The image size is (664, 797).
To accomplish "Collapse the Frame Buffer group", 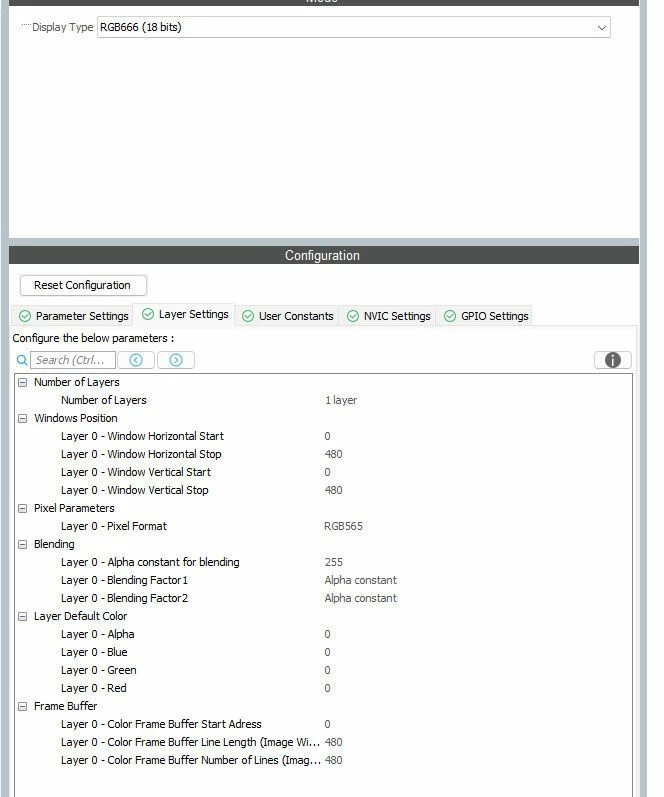I will (22, 707).
